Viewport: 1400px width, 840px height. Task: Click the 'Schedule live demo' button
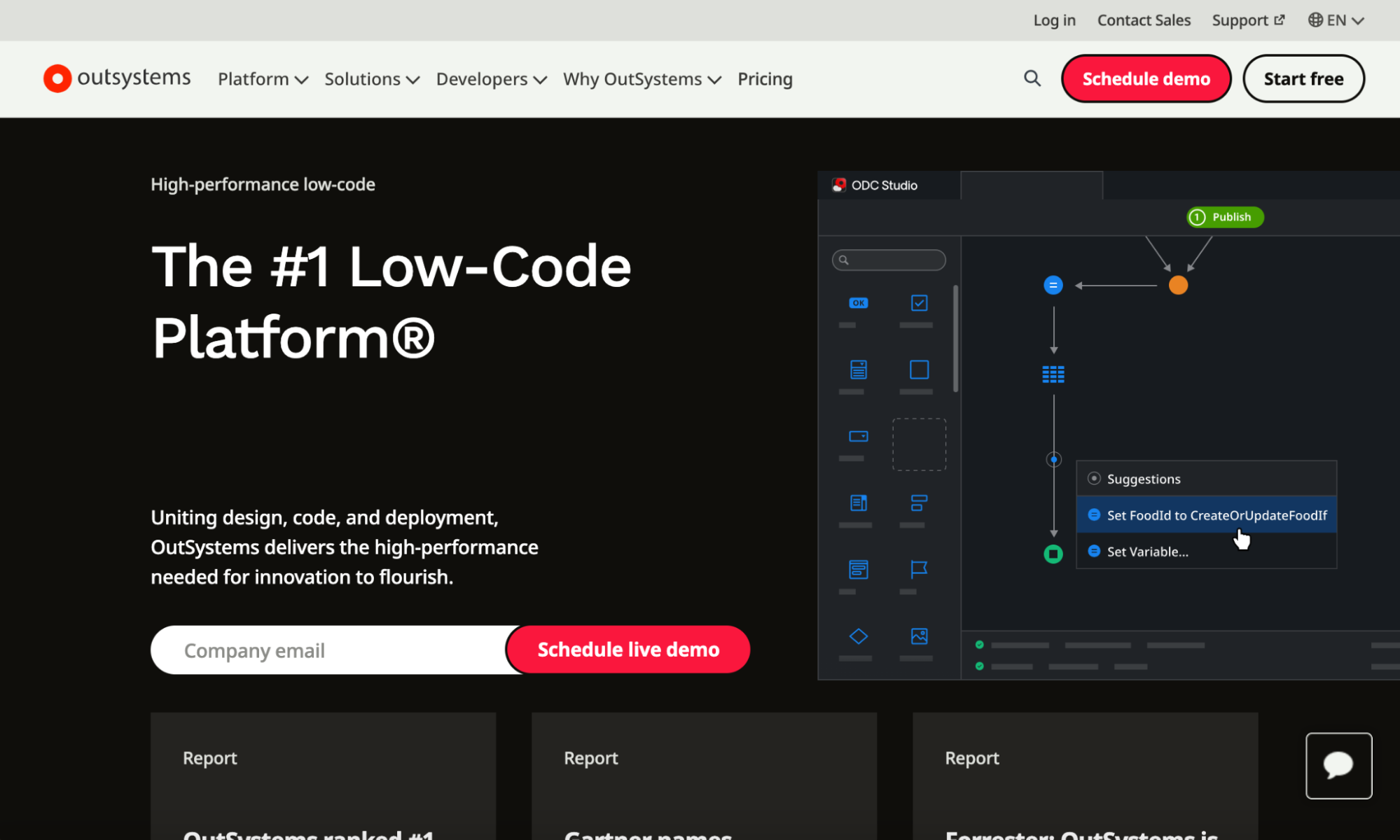[628, 649]
